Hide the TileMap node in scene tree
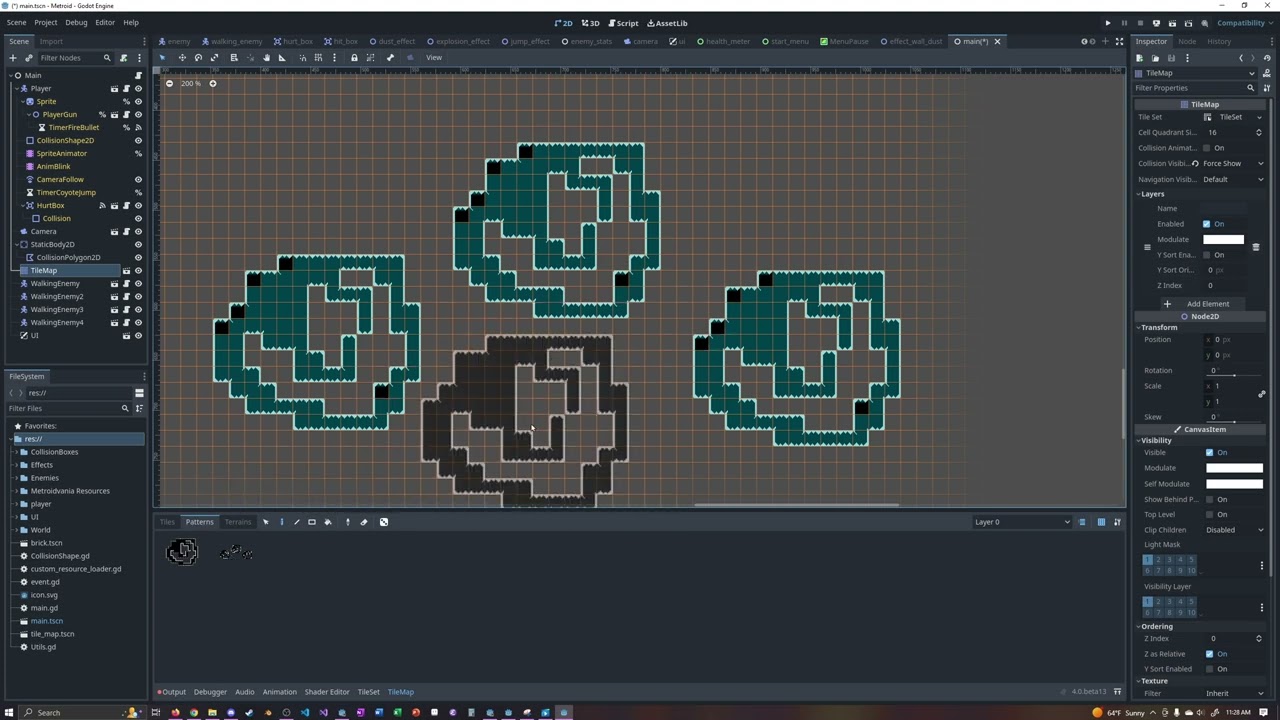Screen dimensions: 1280x720 138,270
